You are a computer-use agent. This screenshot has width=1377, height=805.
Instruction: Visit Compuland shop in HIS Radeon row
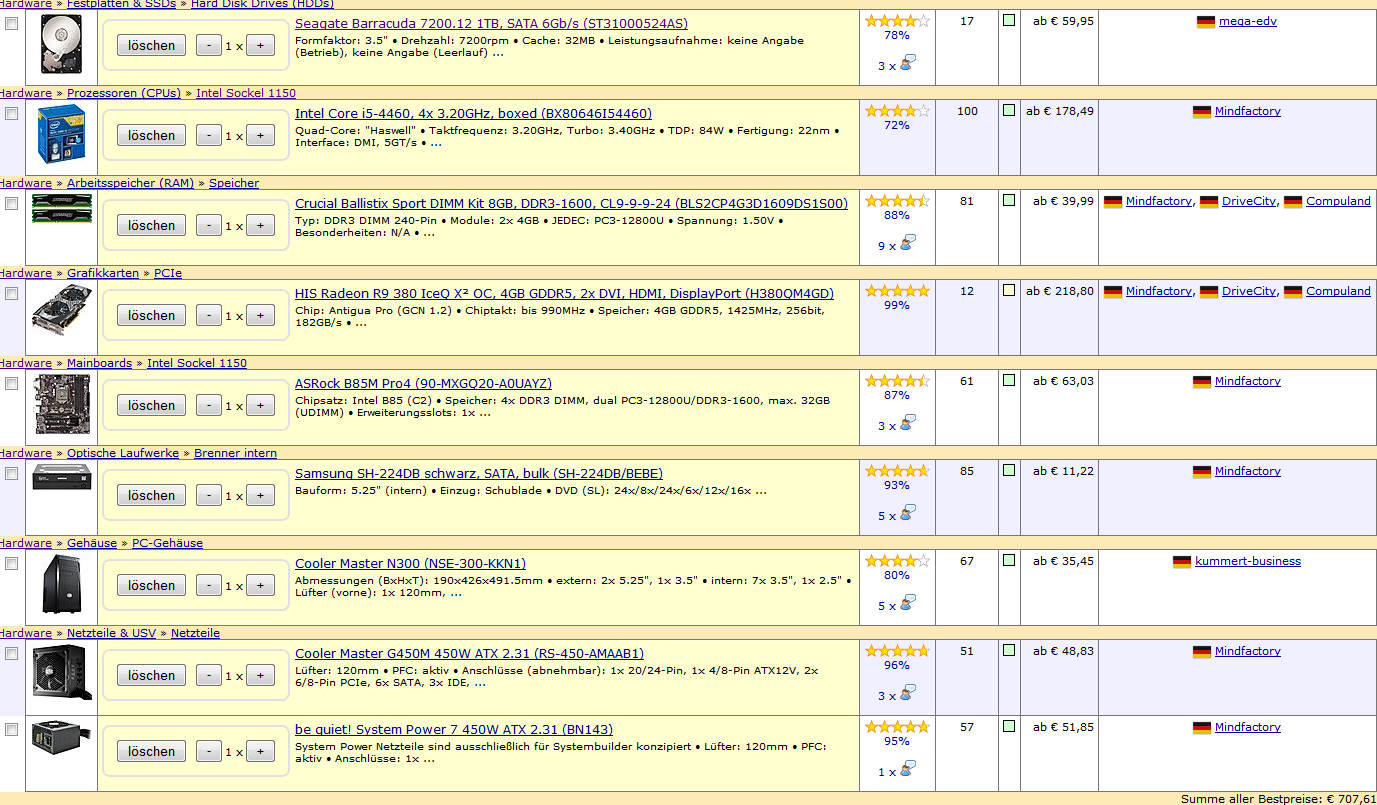click(x=1338, y=291)
